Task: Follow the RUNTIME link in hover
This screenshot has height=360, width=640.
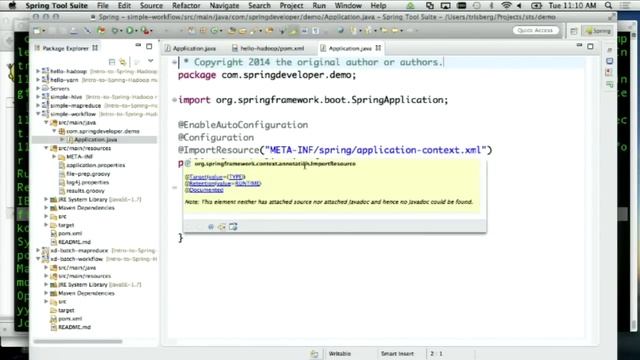Action: coord(247,183)
